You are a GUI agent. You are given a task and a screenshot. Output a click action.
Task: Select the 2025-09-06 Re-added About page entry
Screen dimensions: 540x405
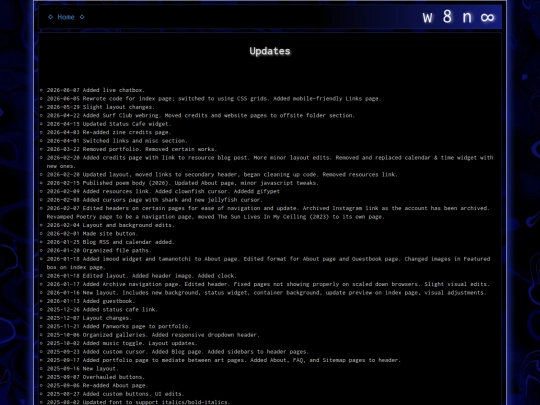click(x=97, y=385)
